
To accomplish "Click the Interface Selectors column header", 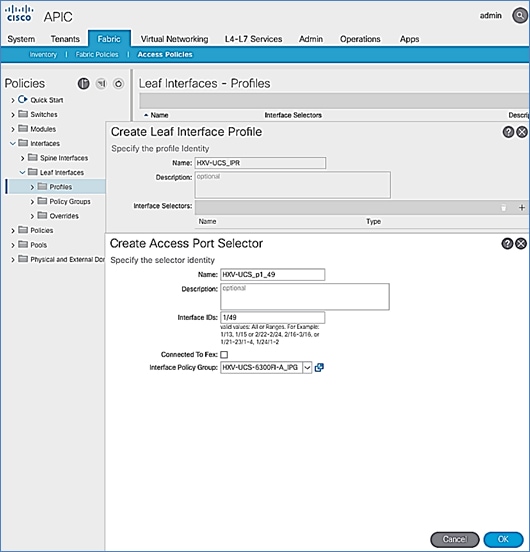I will click(x=293, y=115).
